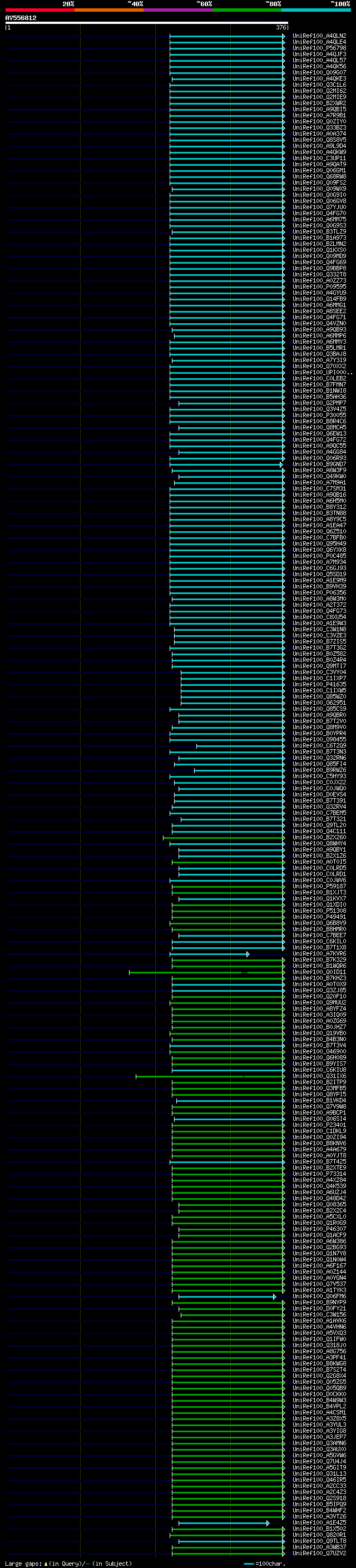356x1568 pixels.
Task: Open hit UniRef100_A4QKE3
Action: (x=319, y=78)
